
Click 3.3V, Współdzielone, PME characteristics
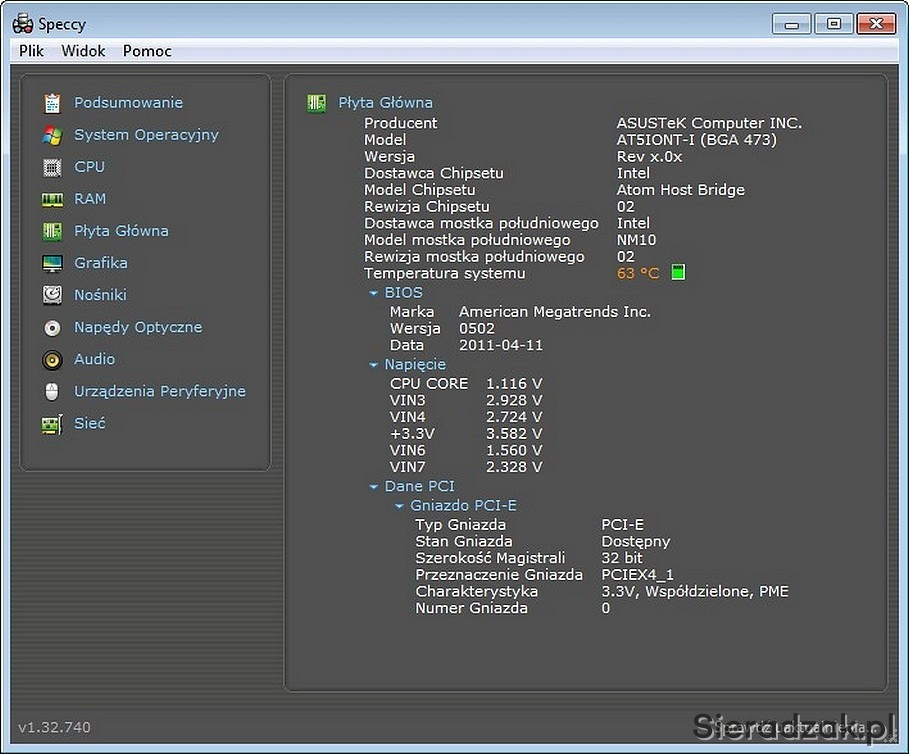695,592
